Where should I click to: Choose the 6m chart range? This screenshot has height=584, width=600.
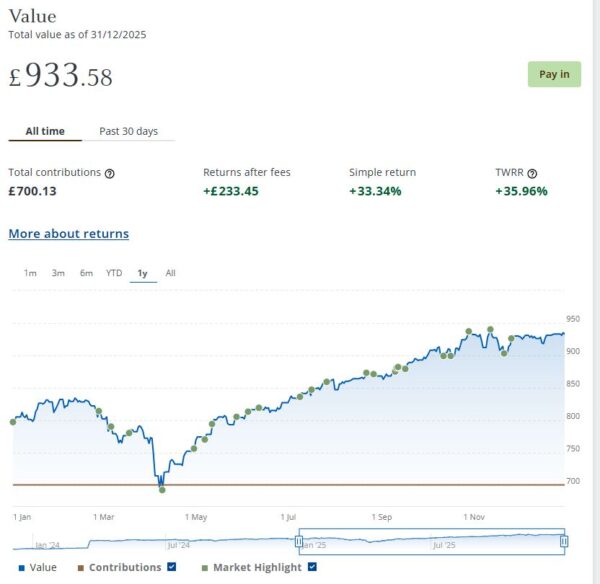(x=87, y=273)
